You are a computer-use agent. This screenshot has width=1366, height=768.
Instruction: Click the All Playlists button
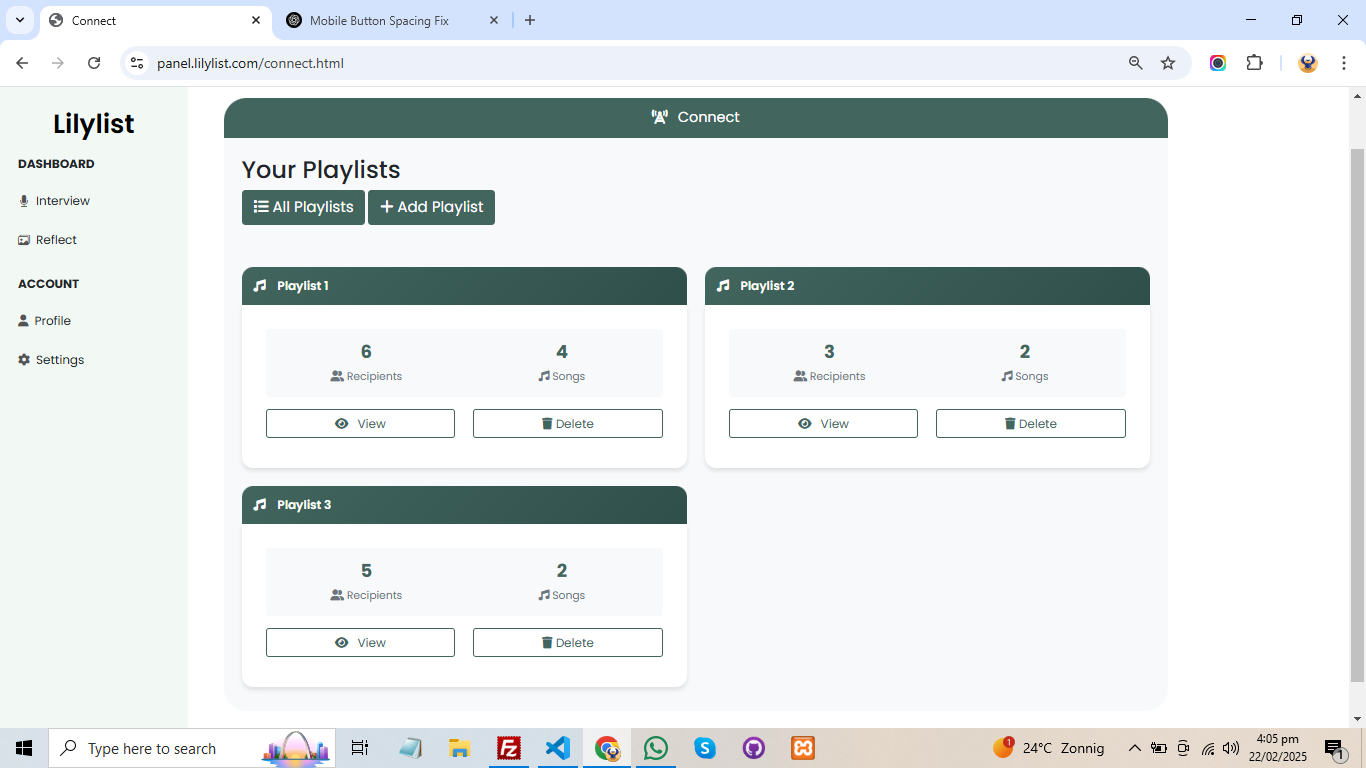[x=303, y=207]
